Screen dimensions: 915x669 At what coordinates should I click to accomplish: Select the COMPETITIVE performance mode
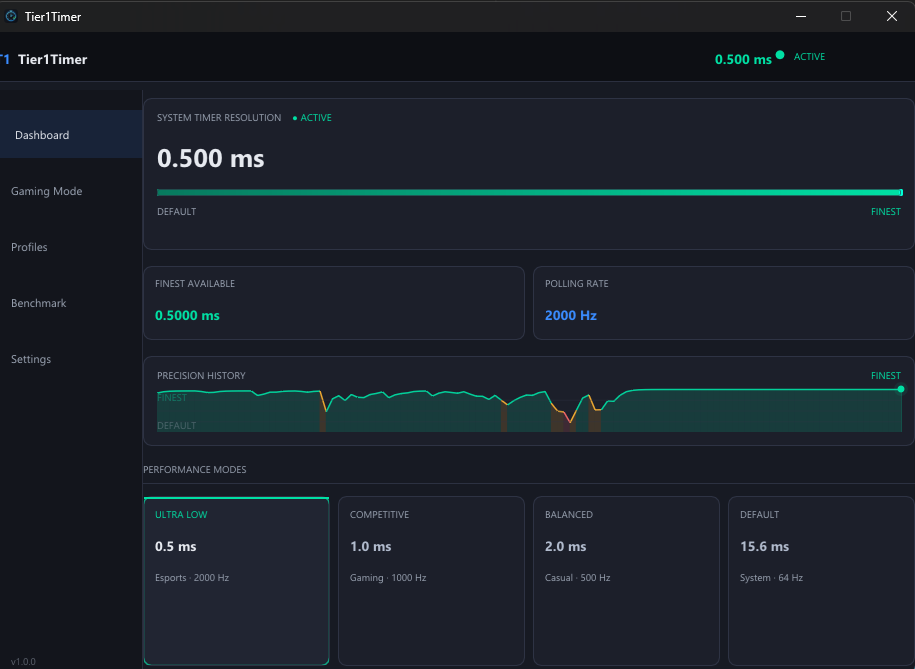pyautogui.click(x=431, y=580)
